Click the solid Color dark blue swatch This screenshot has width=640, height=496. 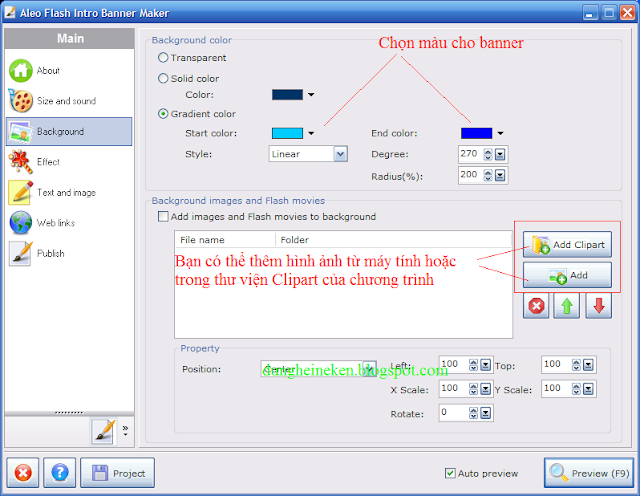coord(287,95)
